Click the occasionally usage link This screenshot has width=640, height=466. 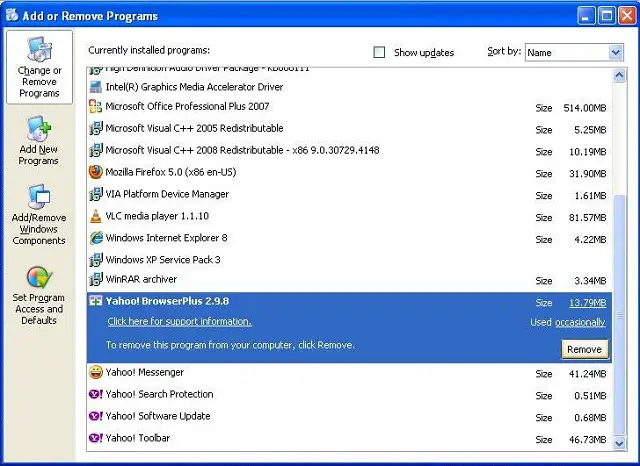click(580, 322)
